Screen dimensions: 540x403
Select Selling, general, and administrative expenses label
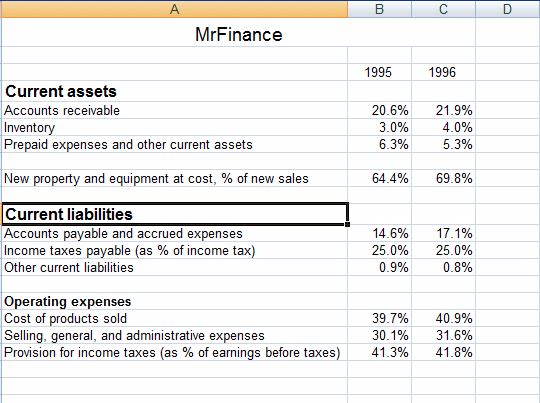click(175, 335)
